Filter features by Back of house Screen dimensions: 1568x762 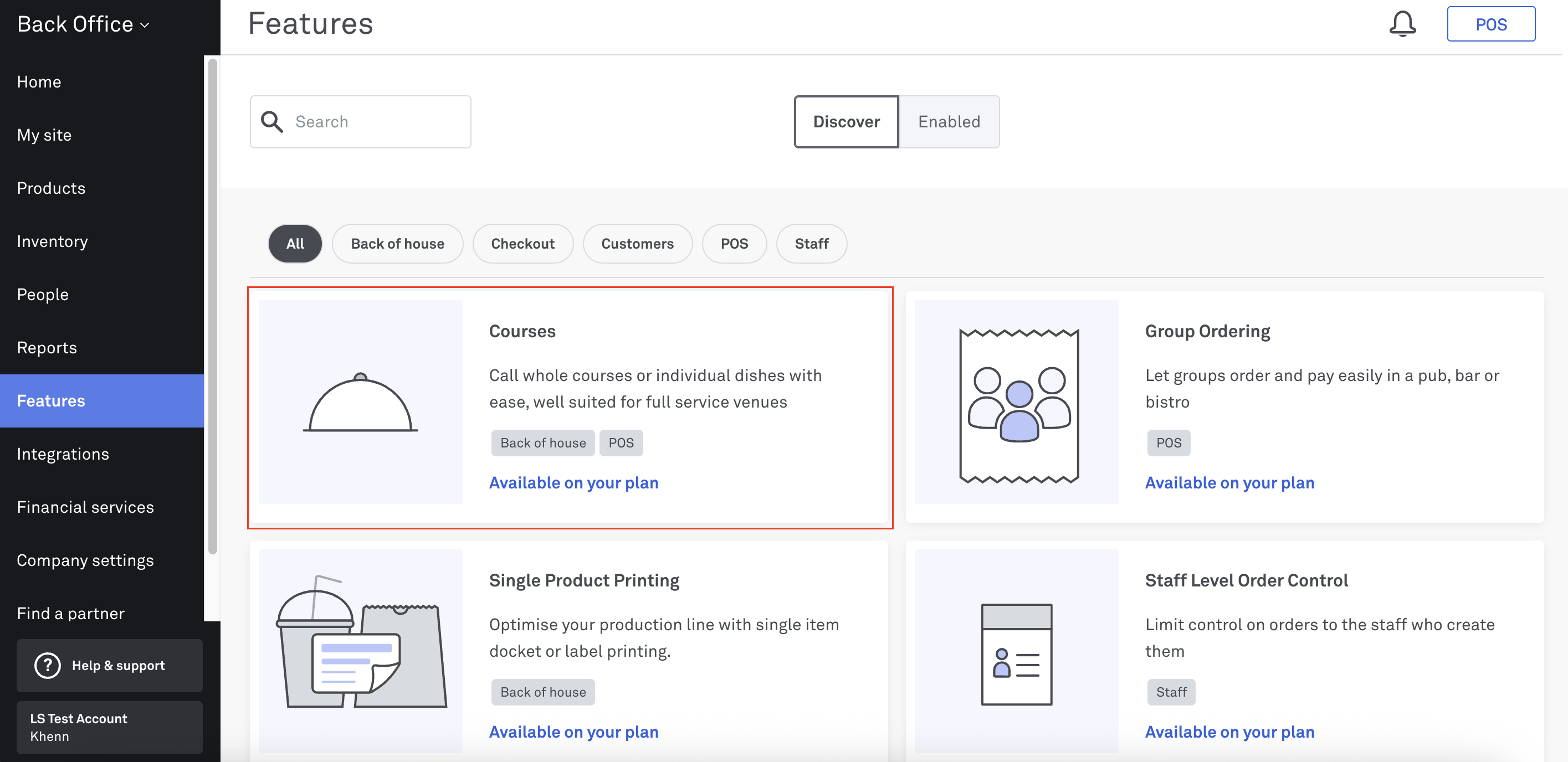[x=397, y=244]
